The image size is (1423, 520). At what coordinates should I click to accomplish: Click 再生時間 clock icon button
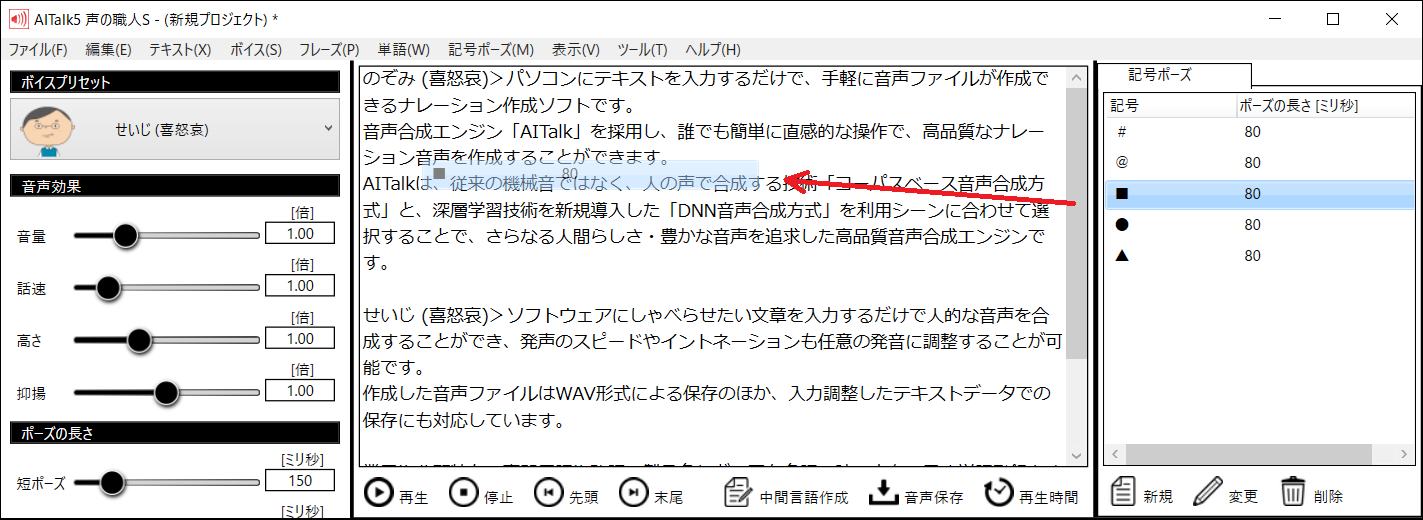1031,493
